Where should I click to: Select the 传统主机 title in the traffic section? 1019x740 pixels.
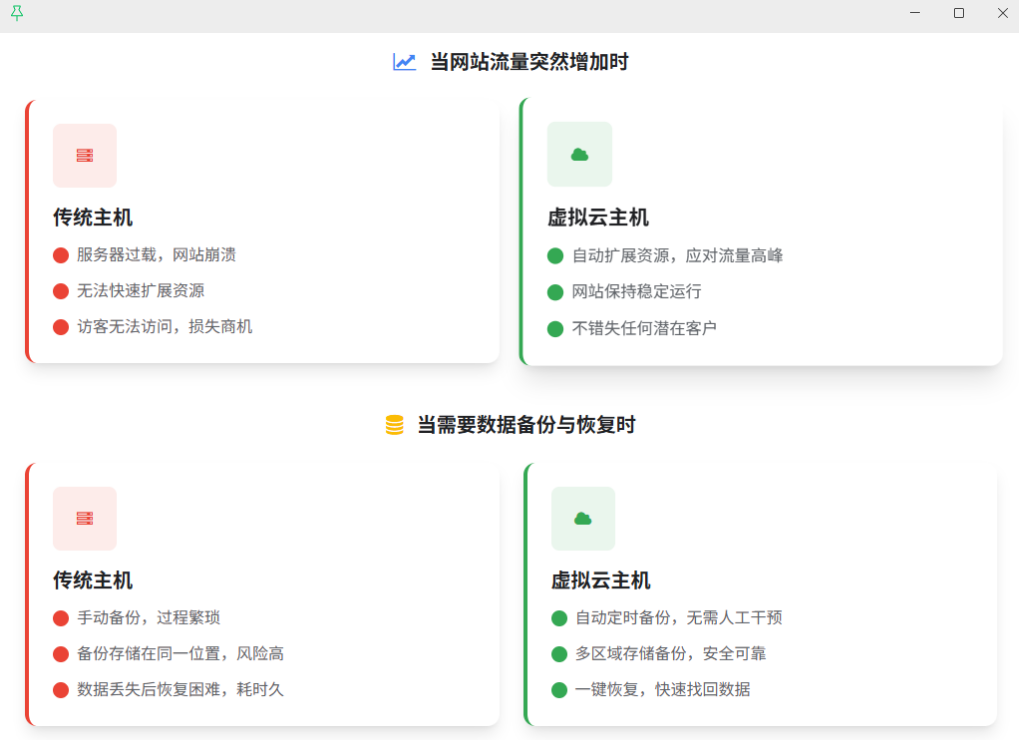coord(93,218)
